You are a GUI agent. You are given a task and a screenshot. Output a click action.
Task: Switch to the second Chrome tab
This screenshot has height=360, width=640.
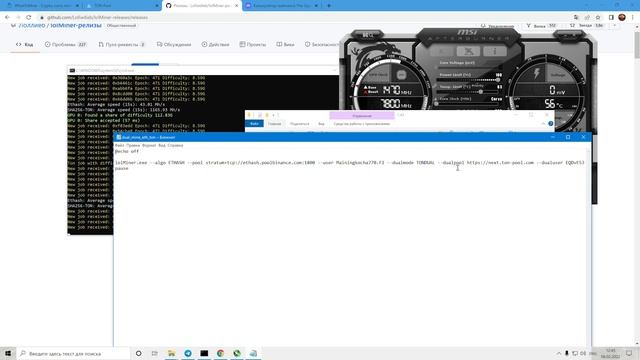(x=122, y=6)
